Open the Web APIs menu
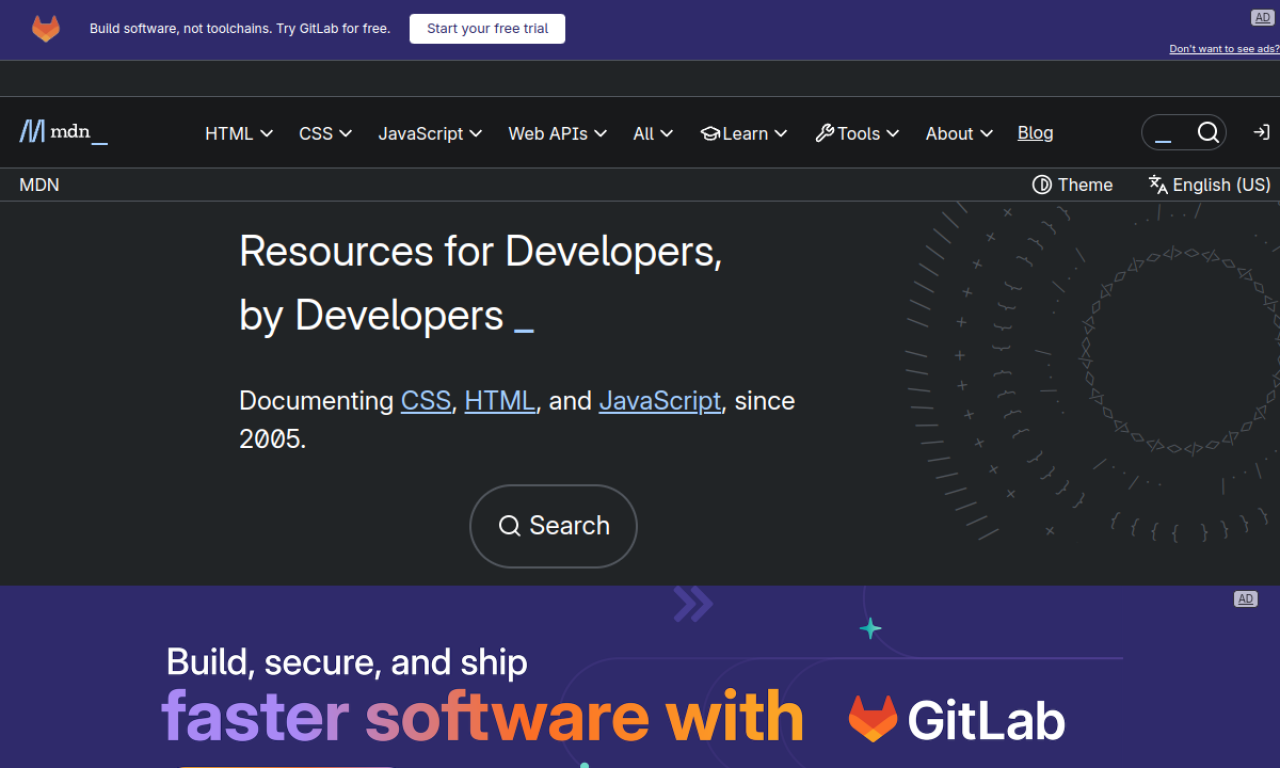Image resolution: width=1280 pixels, height=768 pixels. [x=557, y=133]
